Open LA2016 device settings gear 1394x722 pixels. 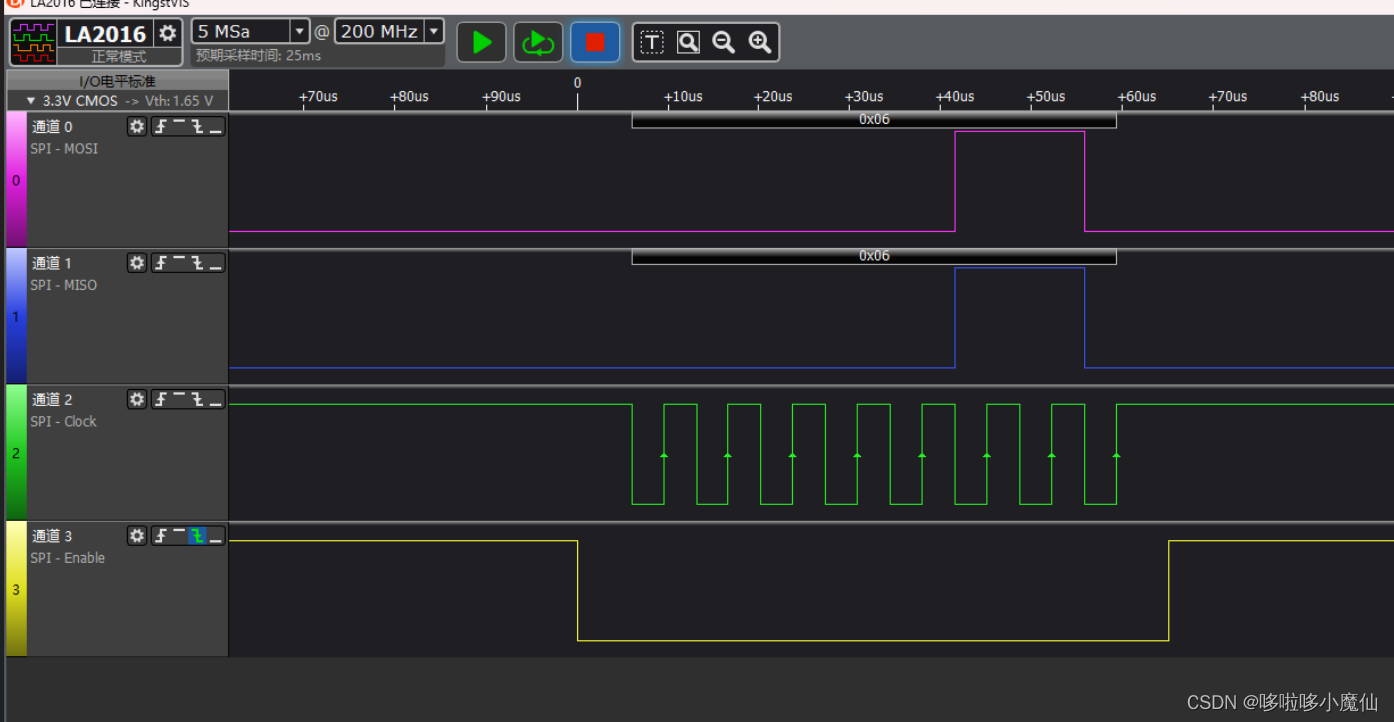[x=168, y=33]
